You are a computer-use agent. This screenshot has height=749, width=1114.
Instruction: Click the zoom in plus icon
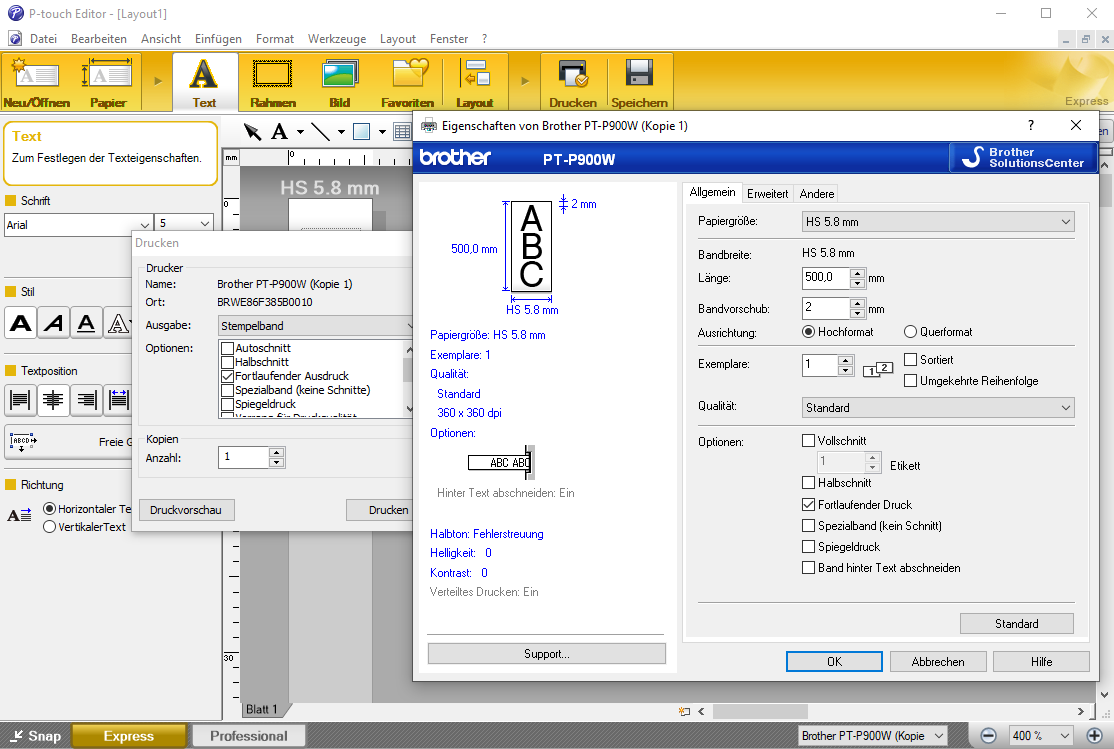pyautogui.click(x=1095, y=736)
